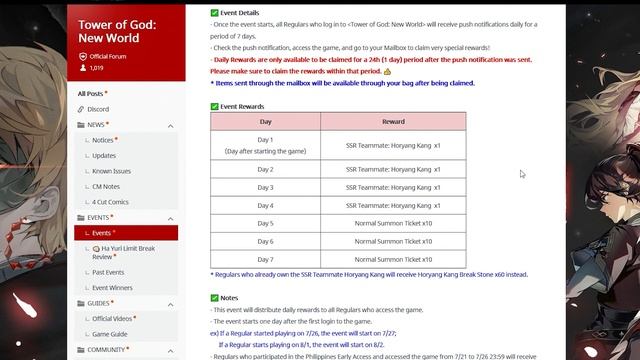Collapse the COMMUNITY section chevron
This screenshot has width=640, height=360.
171,351
